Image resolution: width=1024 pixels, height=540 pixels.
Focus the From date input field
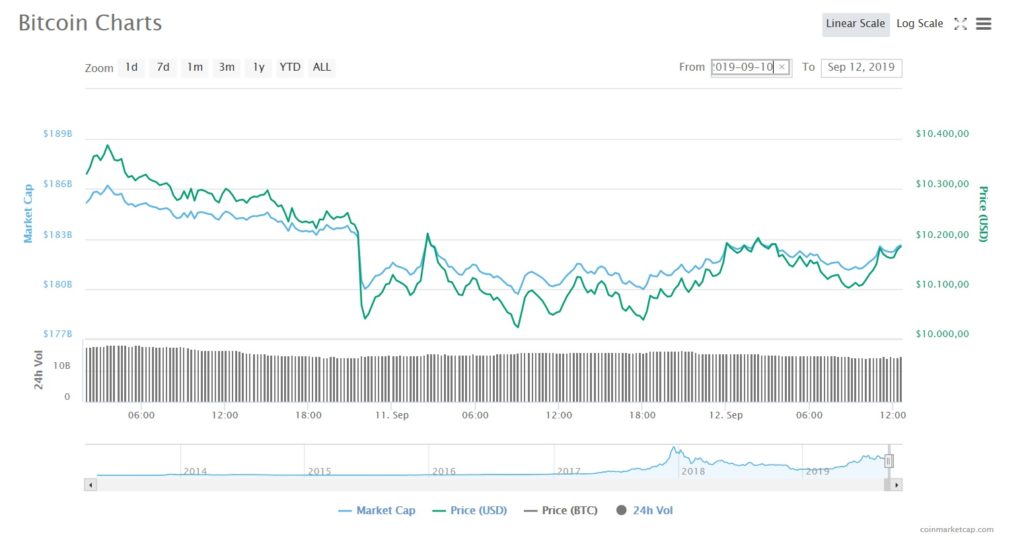tap(743, 67)
